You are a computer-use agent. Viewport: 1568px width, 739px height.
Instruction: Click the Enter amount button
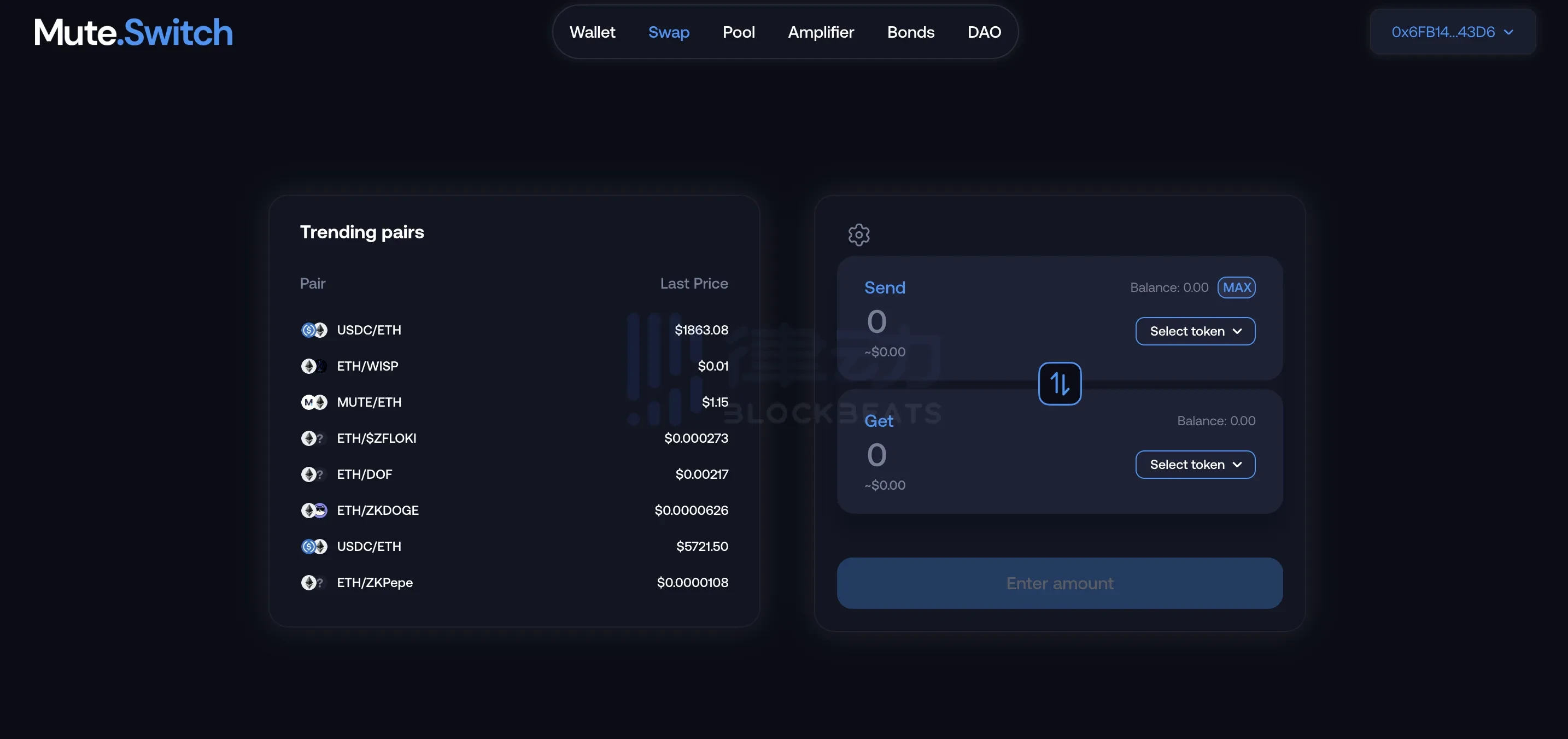[1059, 583]
